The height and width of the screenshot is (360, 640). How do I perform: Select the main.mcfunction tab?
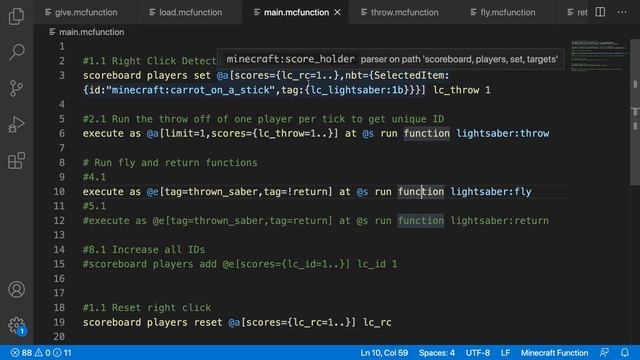296,13
